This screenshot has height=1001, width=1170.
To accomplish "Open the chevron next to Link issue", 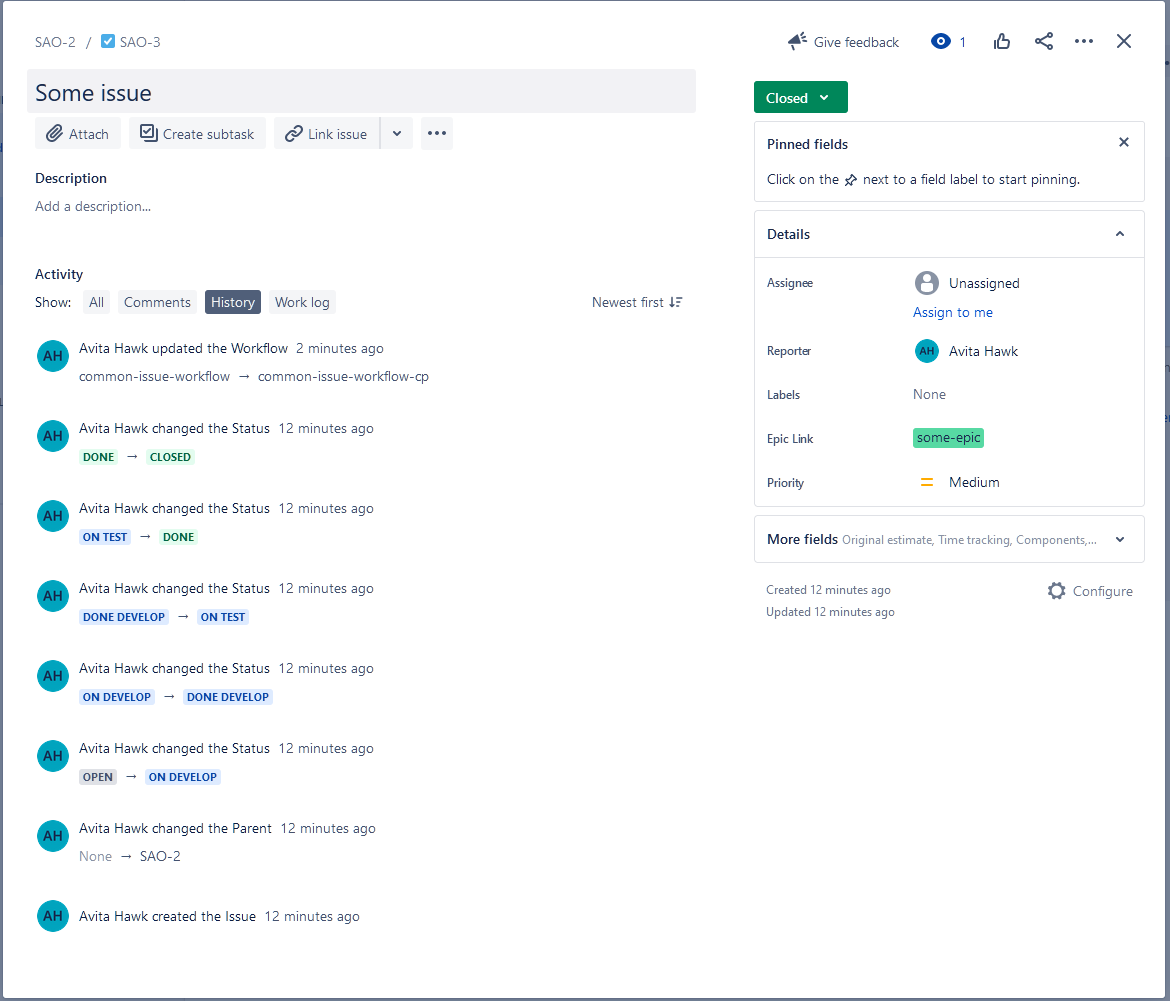I will coord(397,132).
